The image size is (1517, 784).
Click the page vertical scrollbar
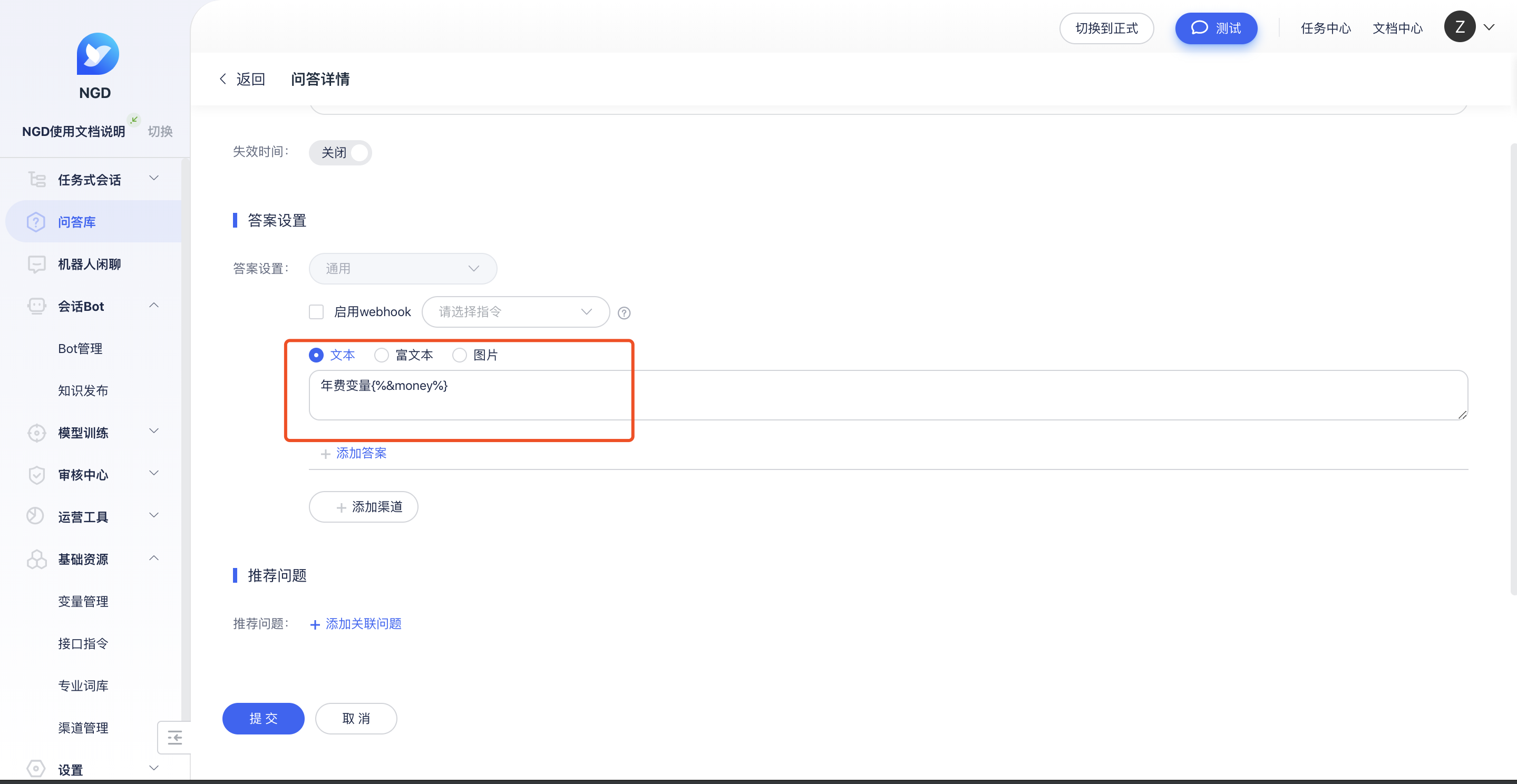(x=1513, y=368)
